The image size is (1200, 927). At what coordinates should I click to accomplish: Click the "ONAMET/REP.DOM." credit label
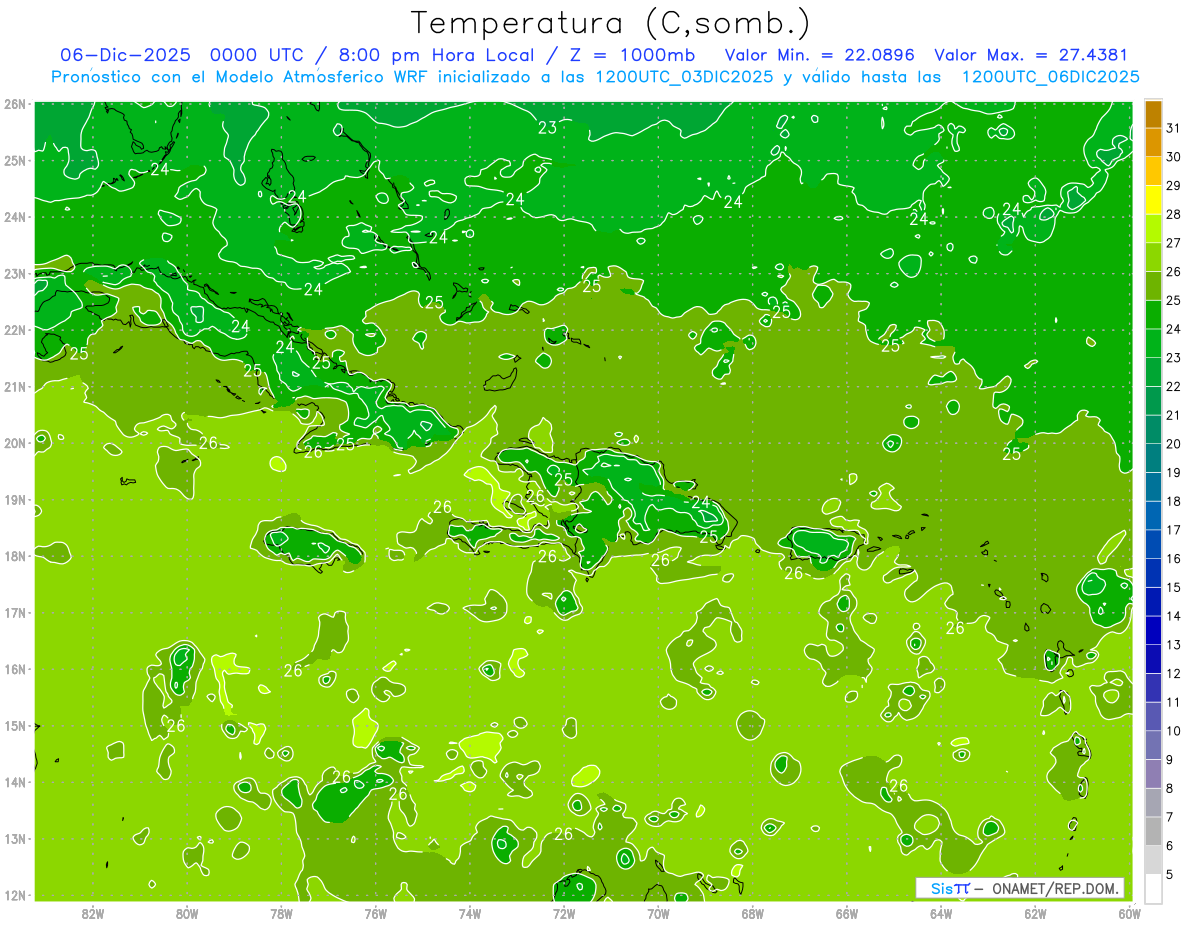(x=1054, y=888)
